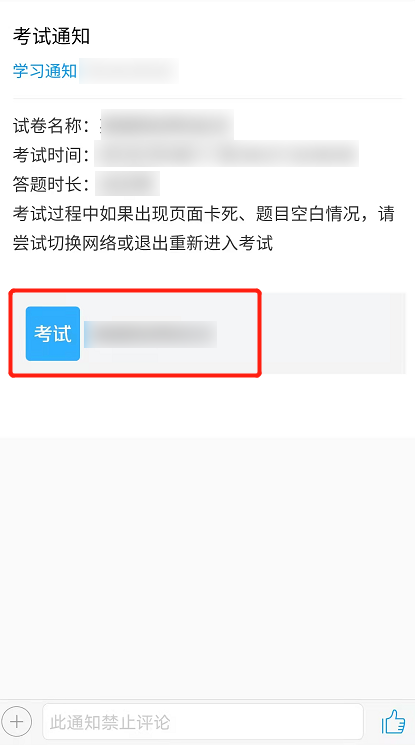Click blurred duration value after 答题时长
This screenshot has width=415, height=745.
tap(127, 184)
